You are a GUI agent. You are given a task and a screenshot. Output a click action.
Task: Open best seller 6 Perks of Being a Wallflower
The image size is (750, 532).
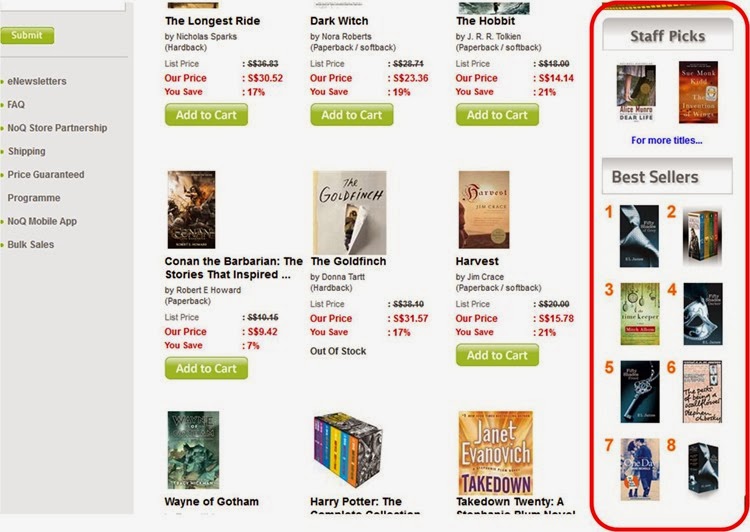coord(702,392)
